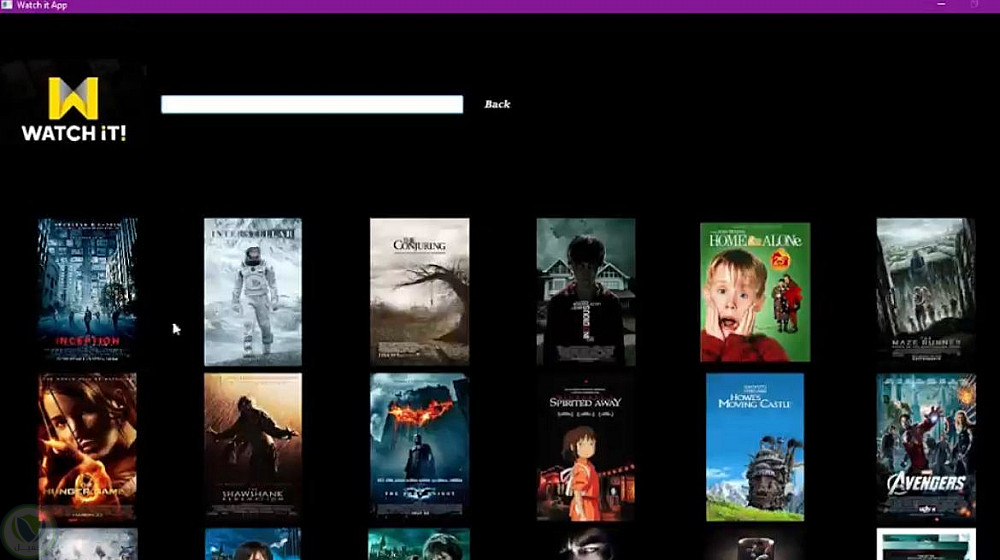This screenshot has height=560, width=1000.
Task: Open the Inception movie poster
Action: pos(87,291)
